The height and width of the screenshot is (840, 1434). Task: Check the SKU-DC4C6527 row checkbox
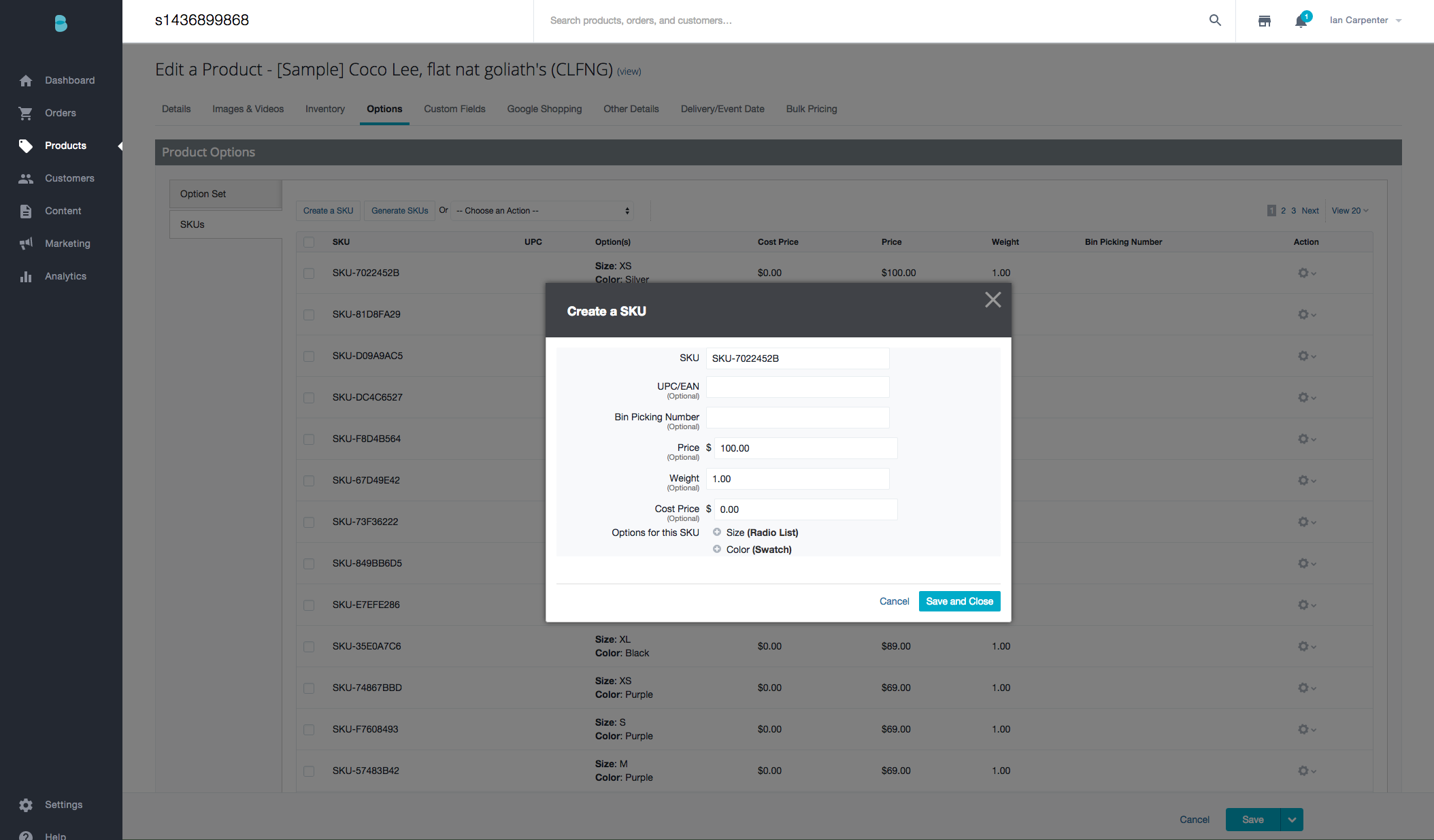click(309, 398)
